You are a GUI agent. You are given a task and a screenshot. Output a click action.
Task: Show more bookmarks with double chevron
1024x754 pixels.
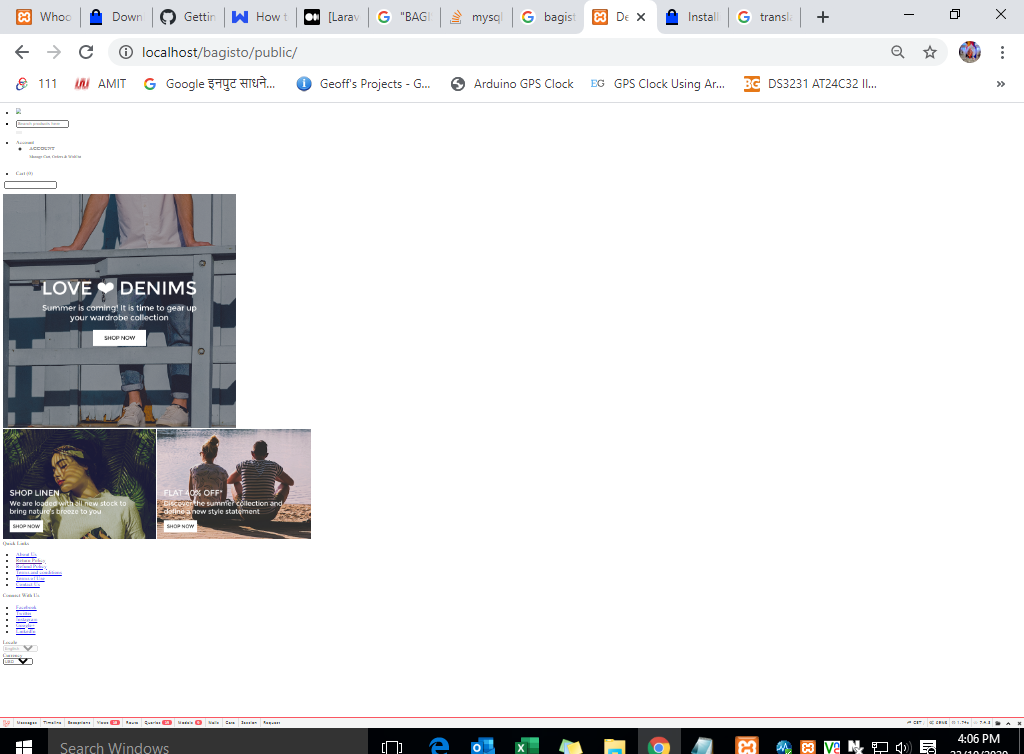(x=1000, y=84)
